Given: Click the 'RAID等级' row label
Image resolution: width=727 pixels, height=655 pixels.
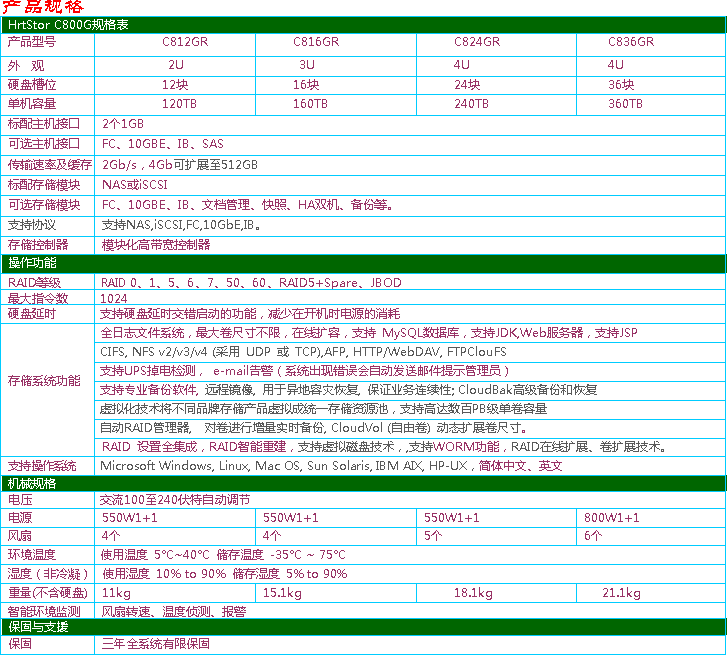Looking at the screenshot, I should [34, 283].
